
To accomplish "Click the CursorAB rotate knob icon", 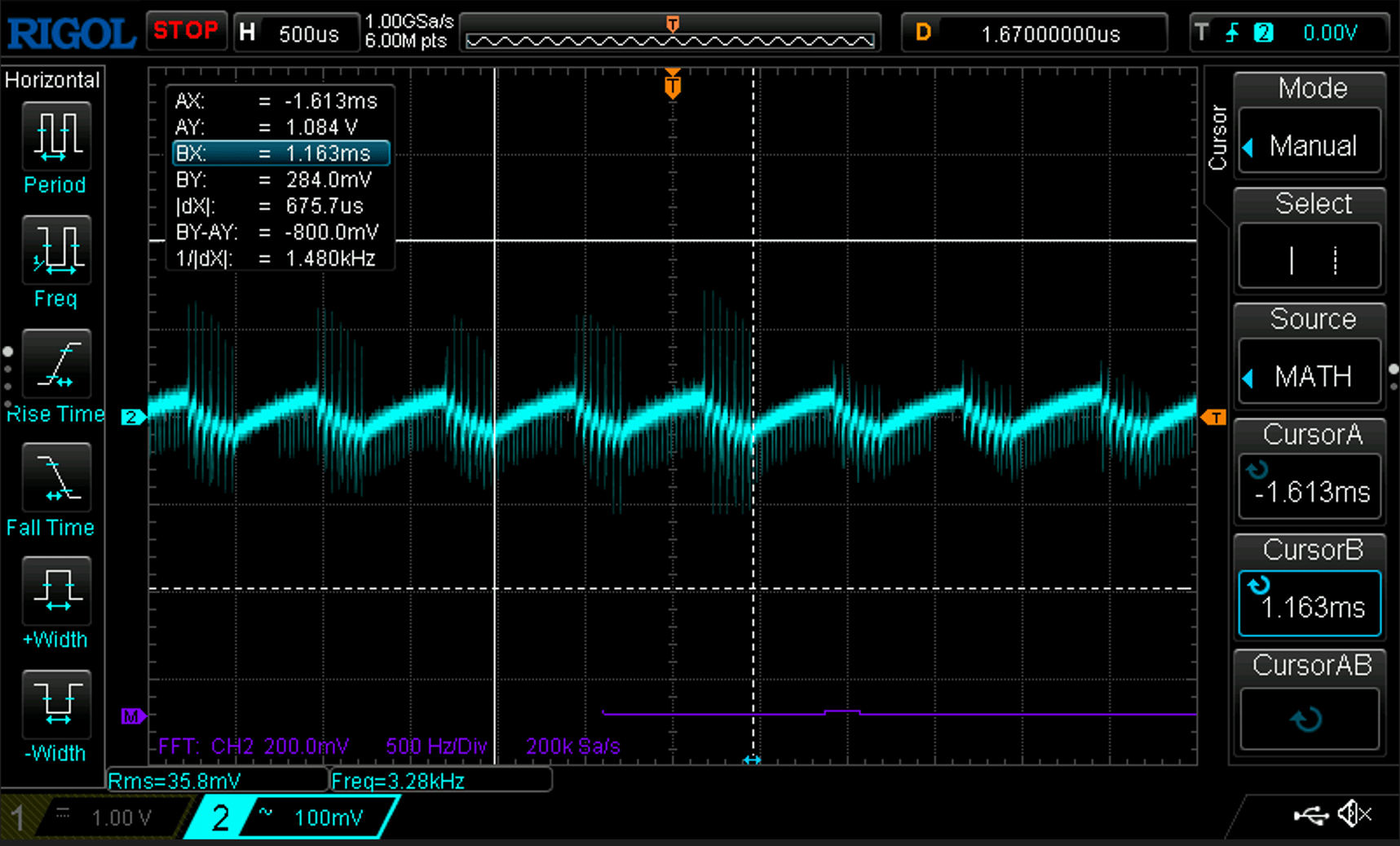I will (1307, 720).
